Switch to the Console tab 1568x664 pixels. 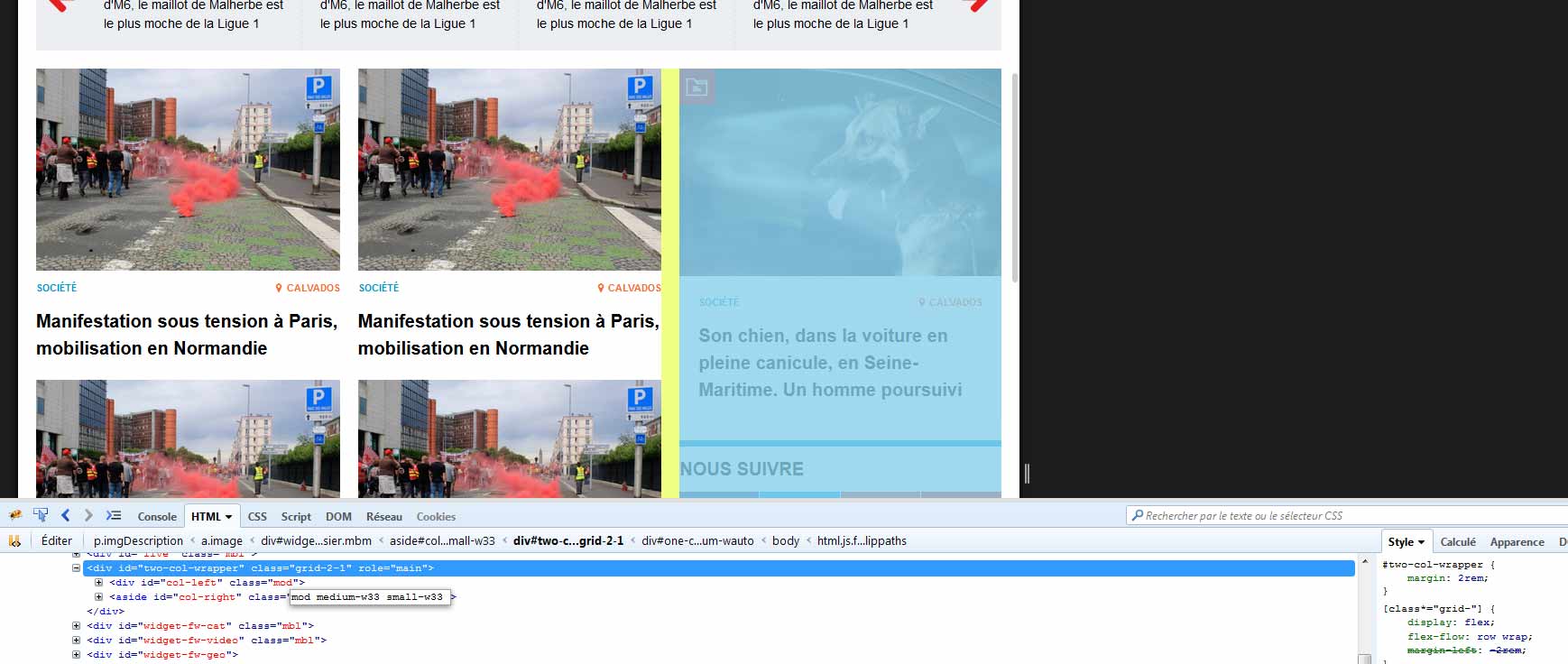tap(157, 517)
